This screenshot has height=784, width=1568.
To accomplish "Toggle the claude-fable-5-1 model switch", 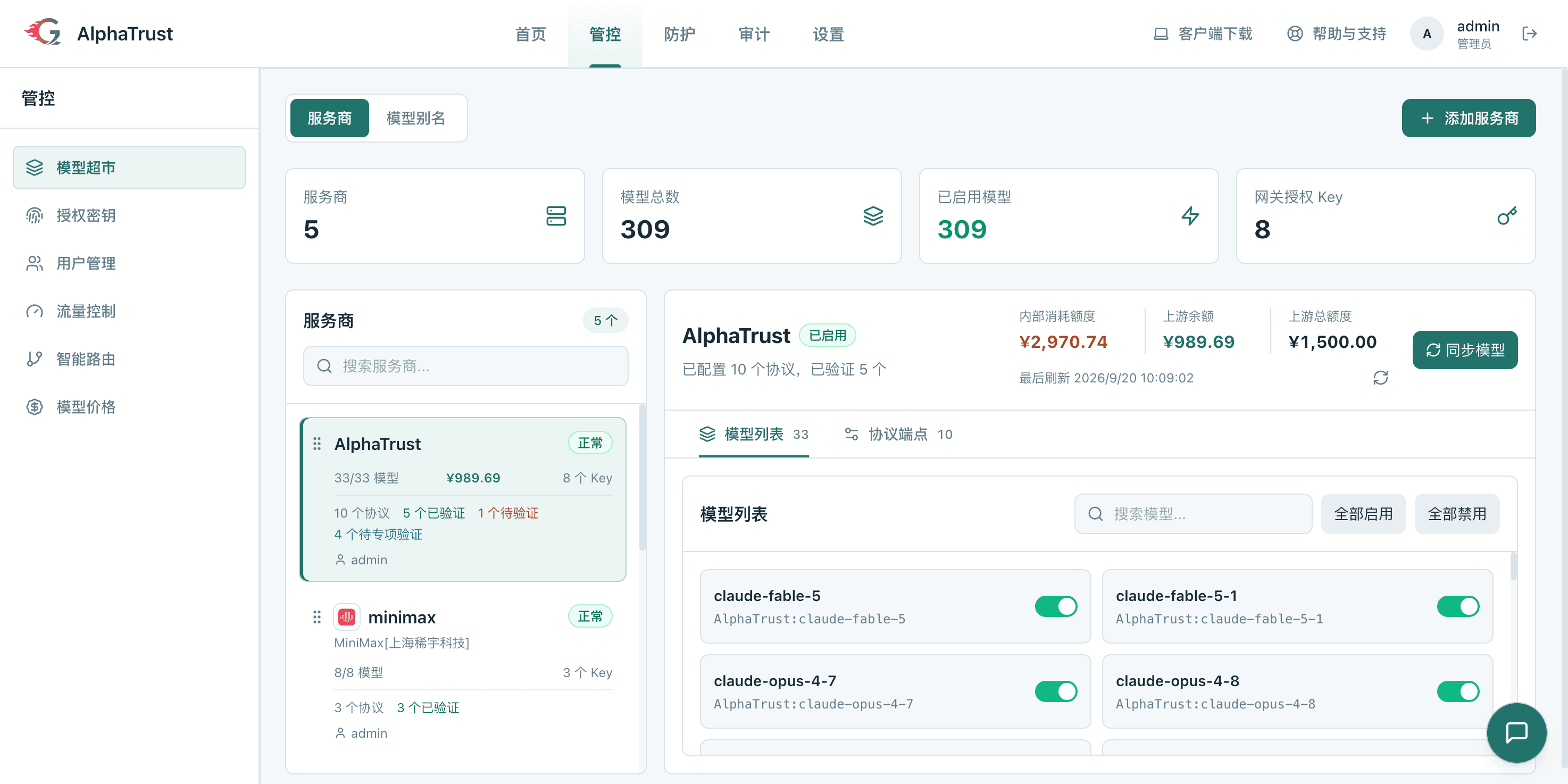I will (x=1457, y=606).
